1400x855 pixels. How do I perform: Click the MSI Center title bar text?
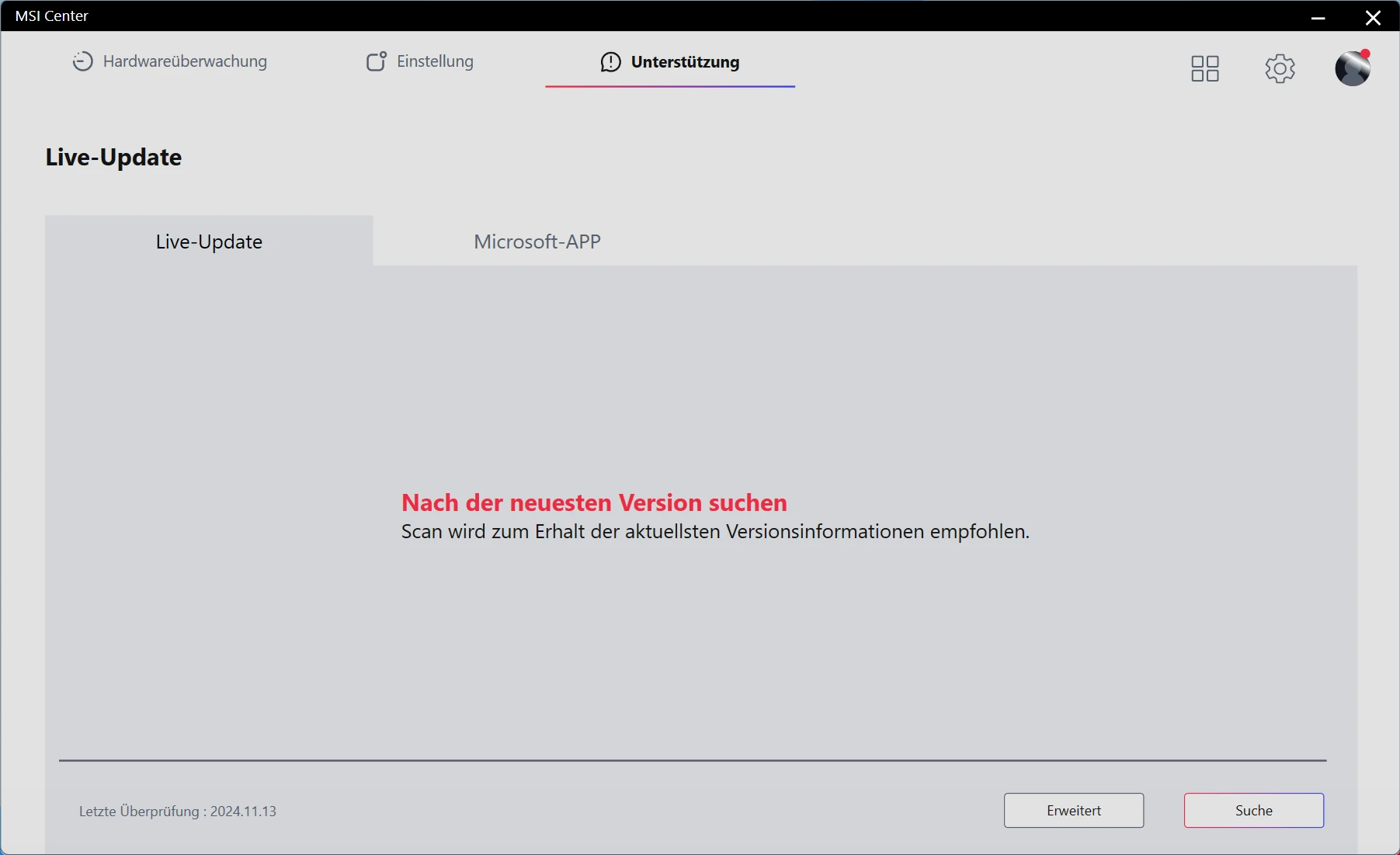(52, 16)
